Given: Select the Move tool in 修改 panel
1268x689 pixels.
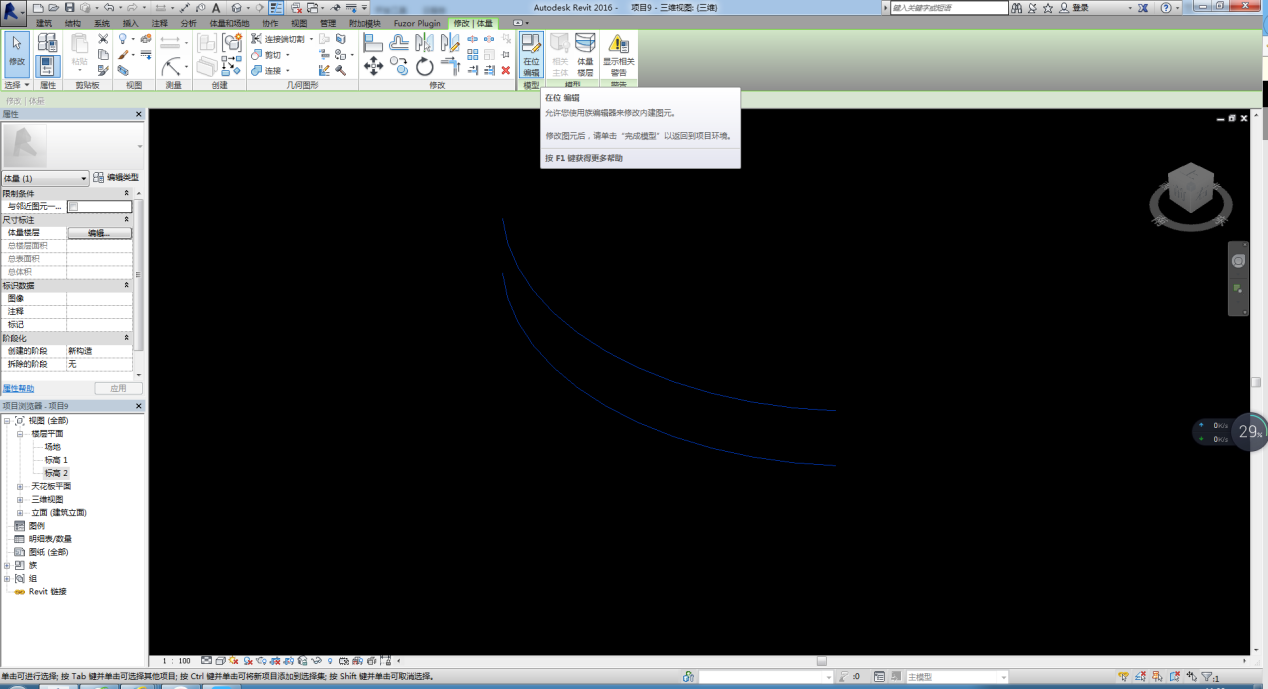Looking at the screenshot, I should coord(374,66).
